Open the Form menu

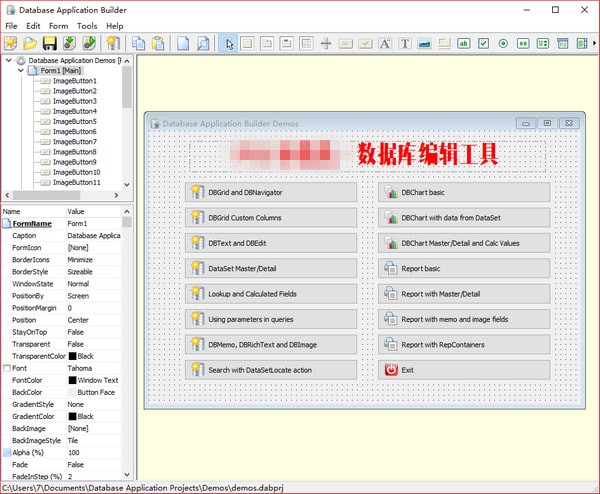tap(58, 25)
